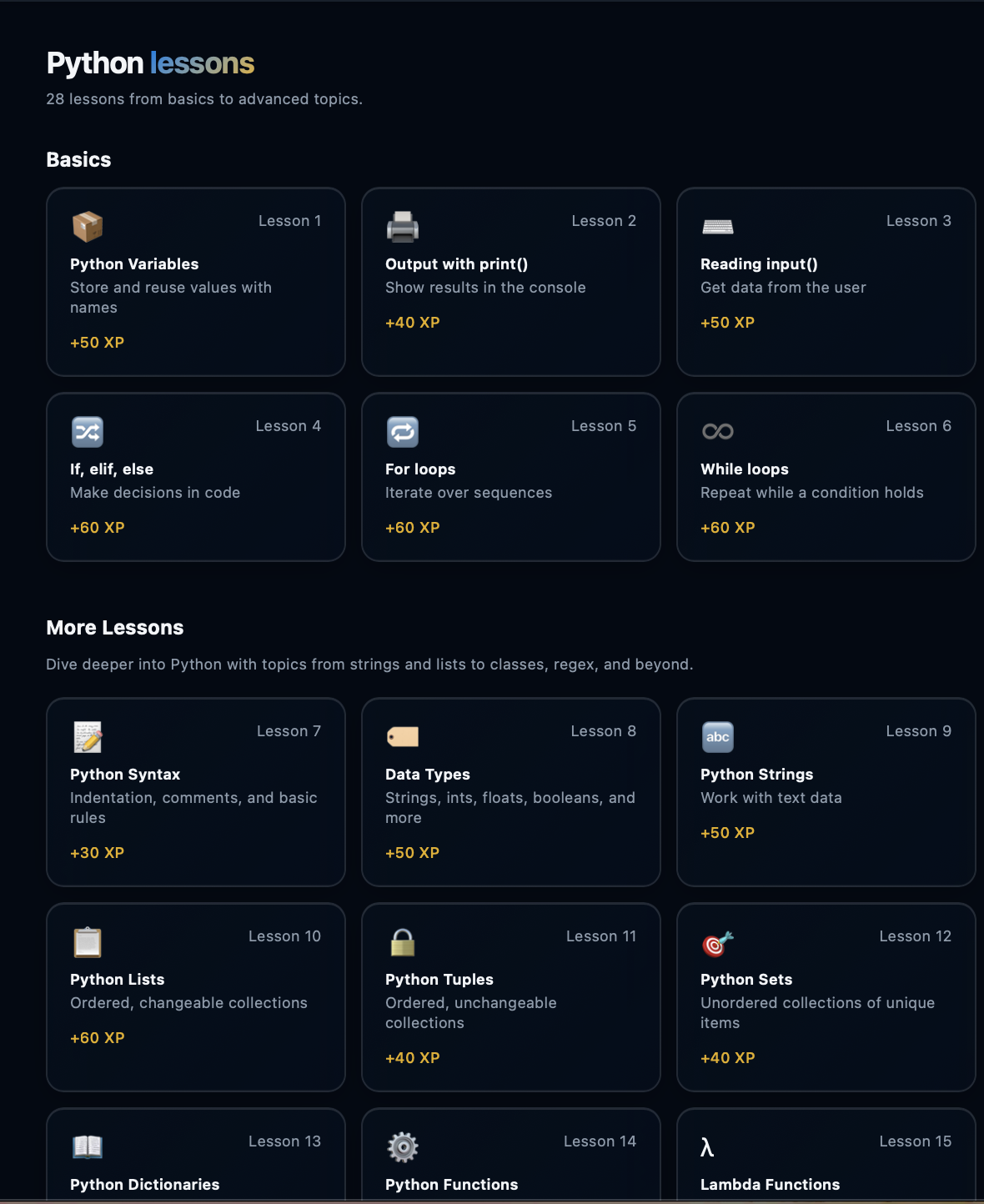Open the If, elif, else lesson
The height and width of the screenshot is (1204, 984).
(112, 469)
